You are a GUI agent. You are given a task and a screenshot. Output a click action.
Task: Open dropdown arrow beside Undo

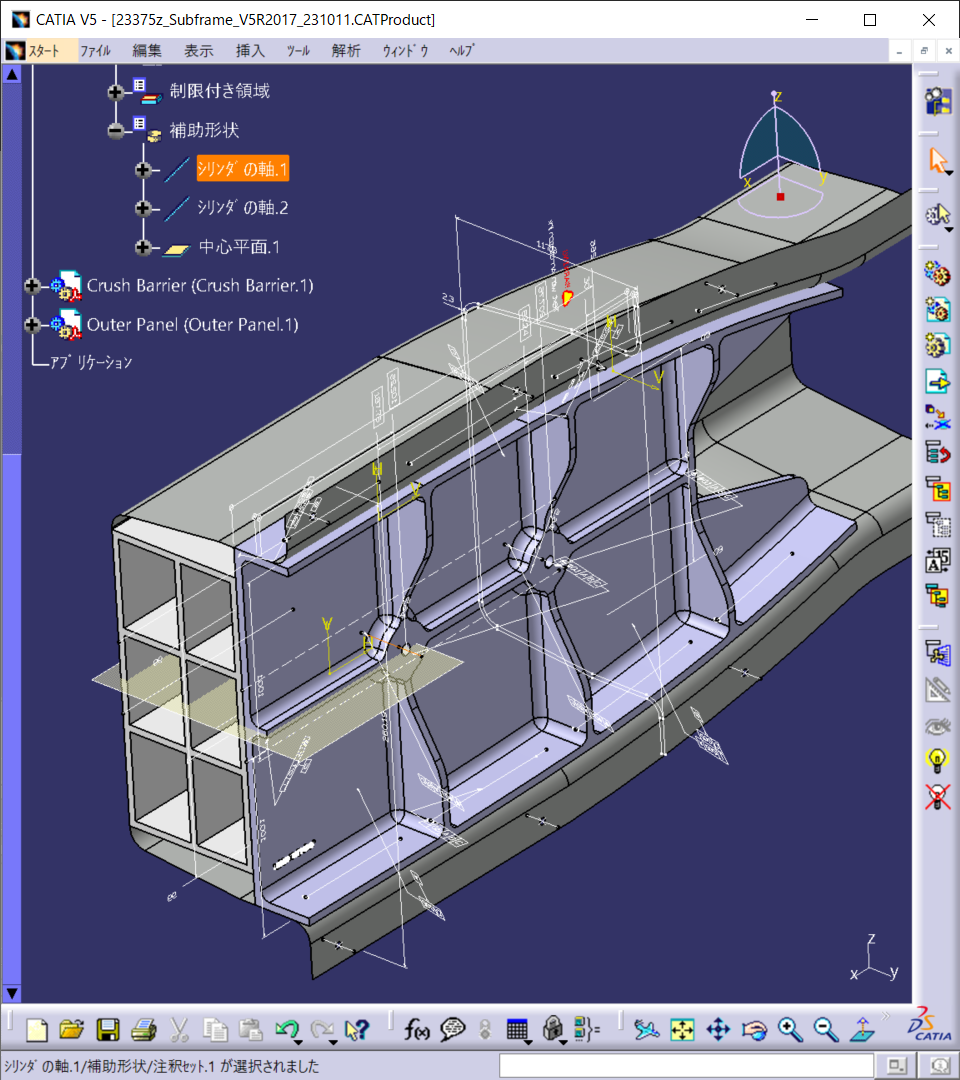pyautogui.click(x=299, y=1041)
